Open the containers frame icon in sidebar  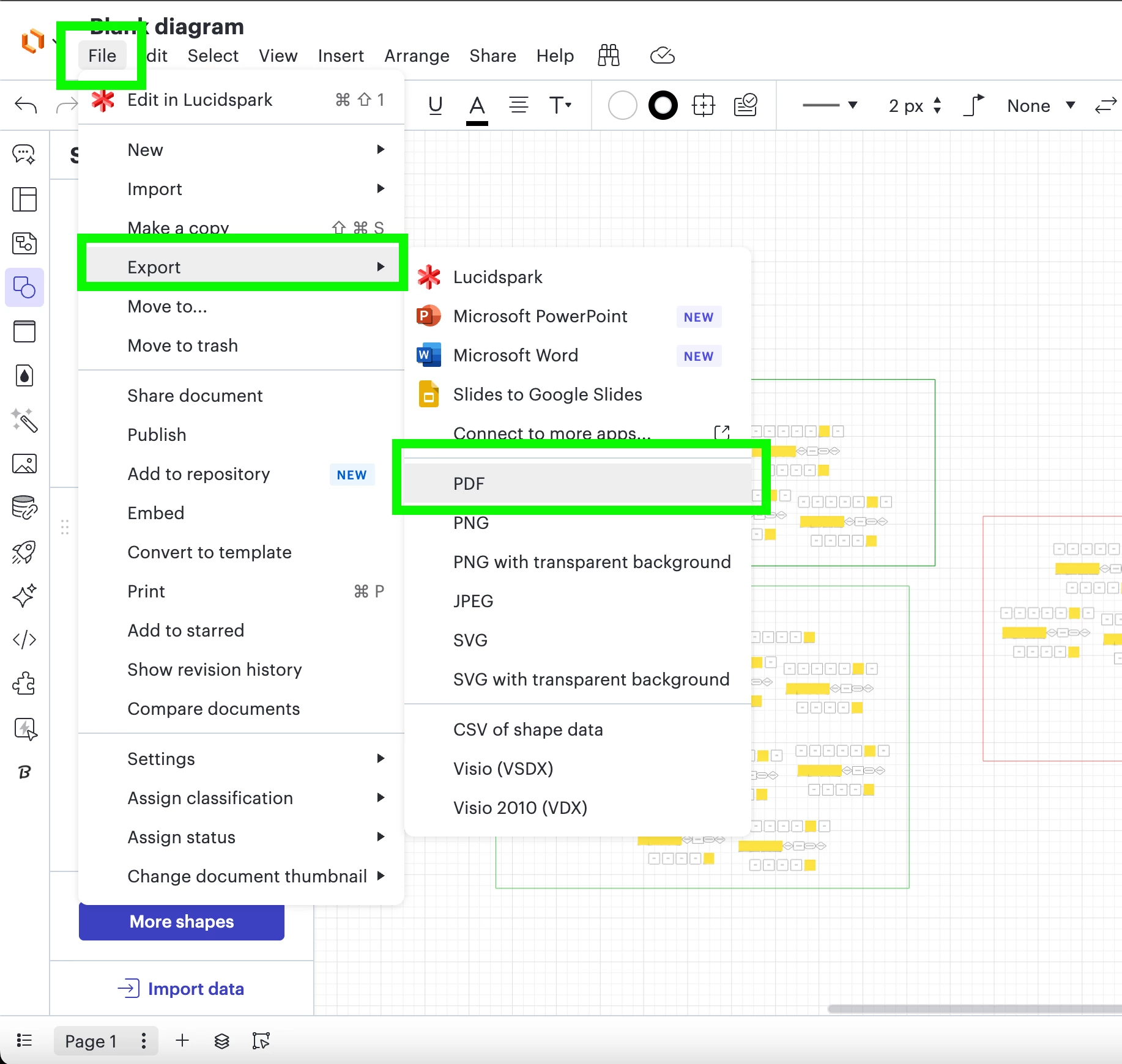(x=24, y=331)
